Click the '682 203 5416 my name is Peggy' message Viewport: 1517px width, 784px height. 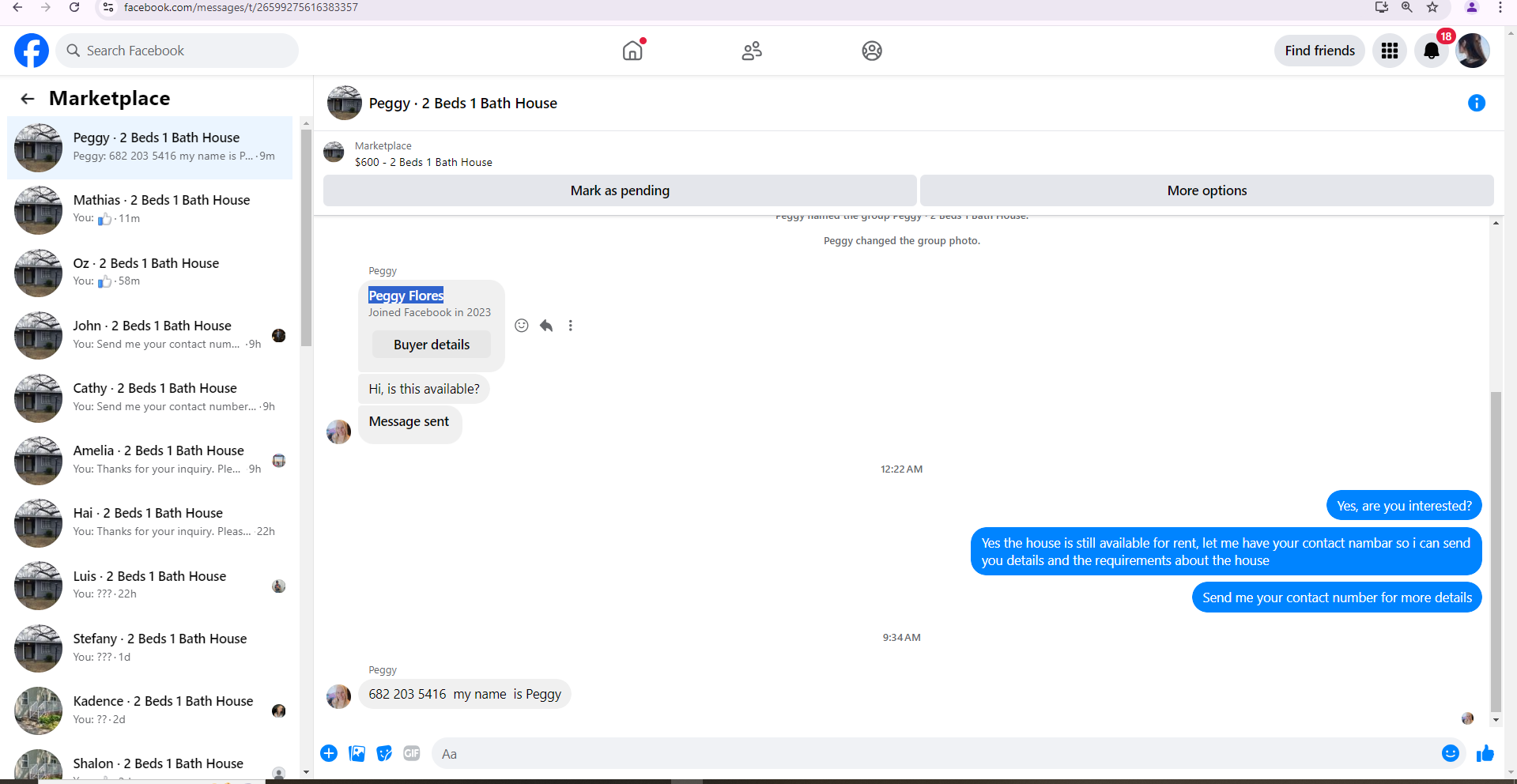pyautogui.click(x=465, y=694)
